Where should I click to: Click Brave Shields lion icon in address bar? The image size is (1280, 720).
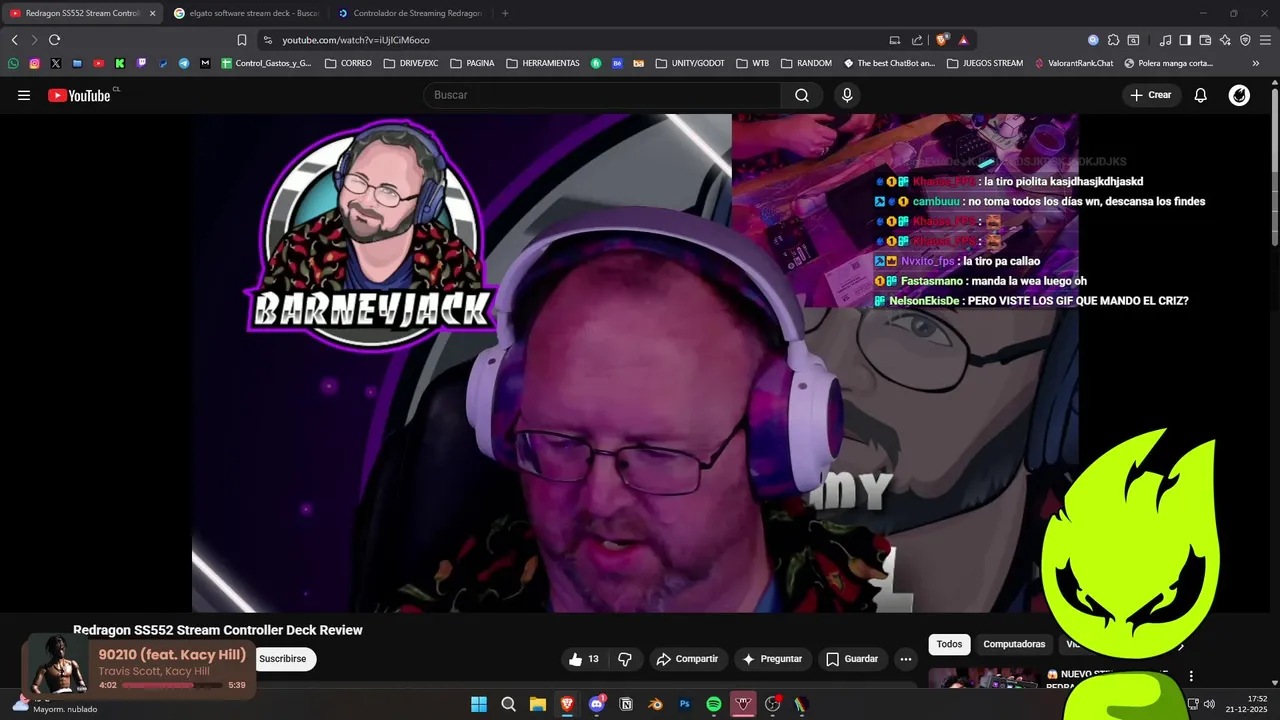(942, 40)
